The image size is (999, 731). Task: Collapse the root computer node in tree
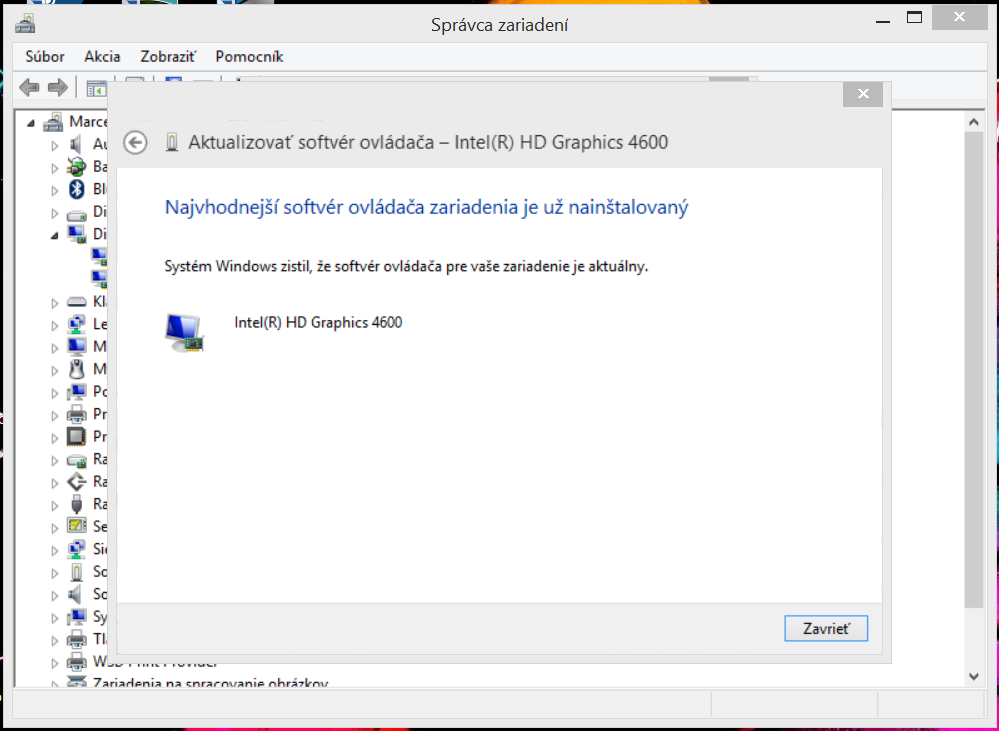31,122
